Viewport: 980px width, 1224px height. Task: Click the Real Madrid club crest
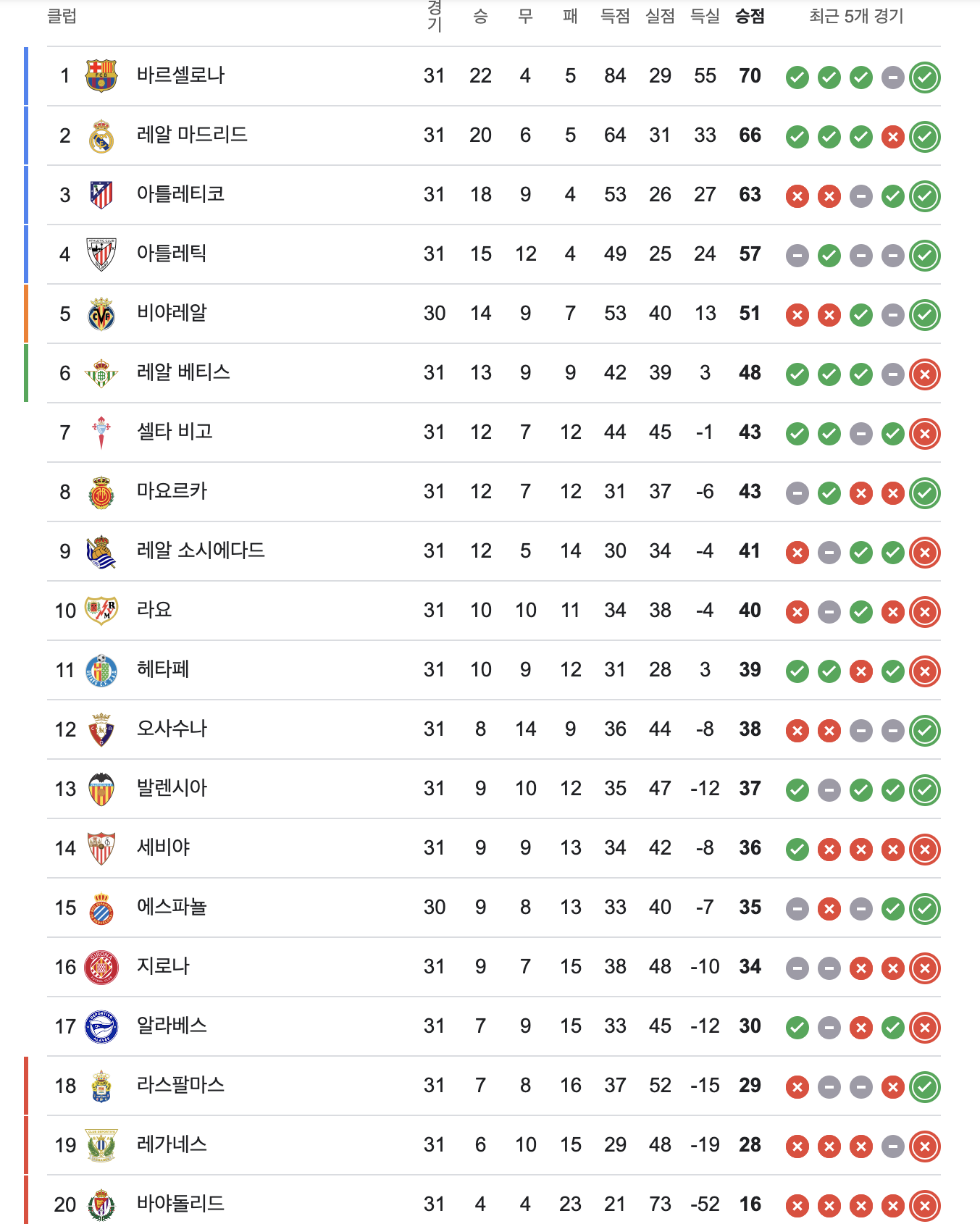click(x=101, y=135)
